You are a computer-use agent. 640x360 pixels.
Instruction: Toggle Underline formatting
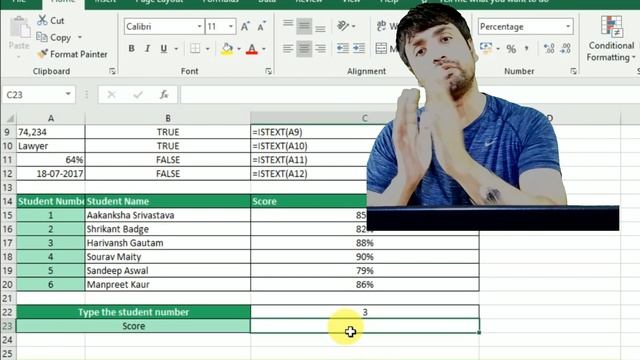tap(164, 49)
